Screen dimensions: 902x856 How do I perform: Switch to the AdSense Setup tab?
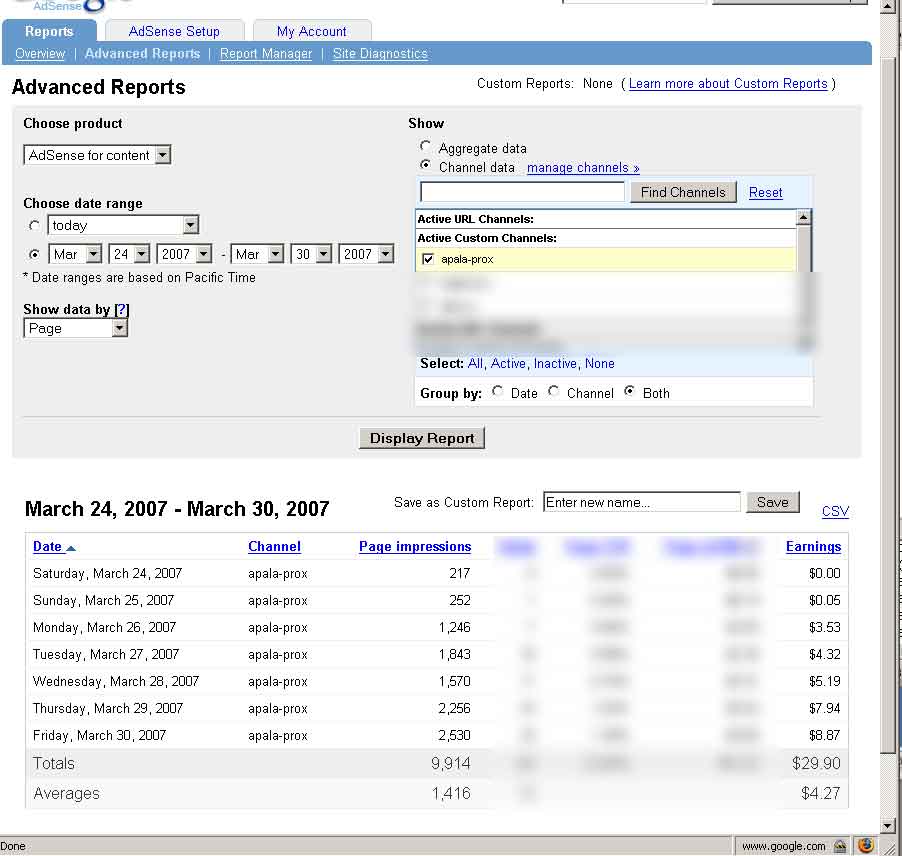(x=174, y=32)
